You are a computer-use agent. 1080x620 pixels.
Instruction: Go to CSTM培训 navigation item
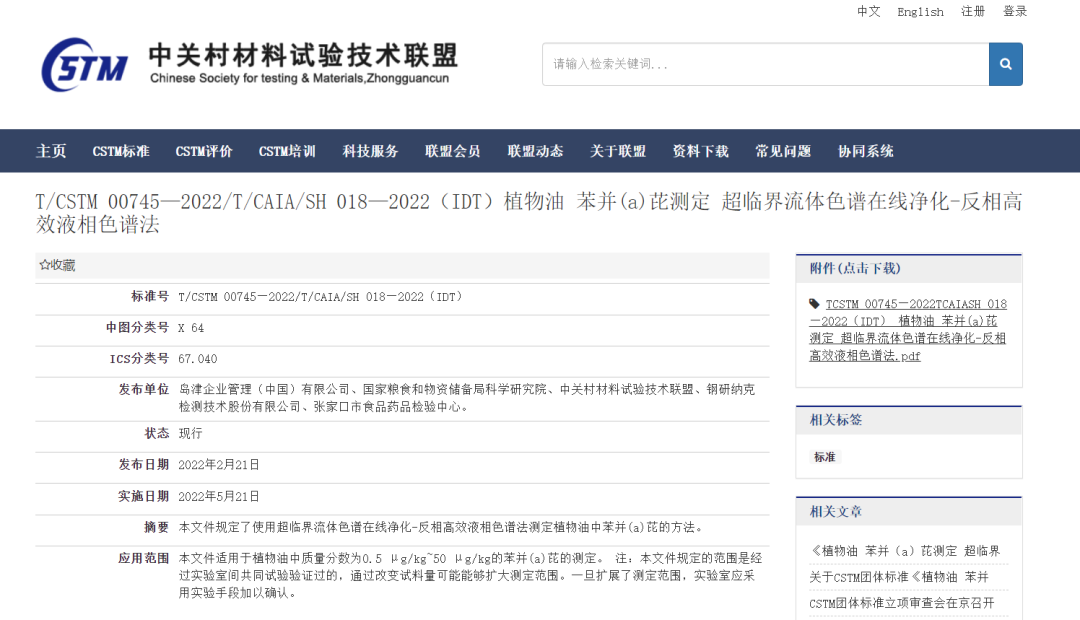point(287,151)
